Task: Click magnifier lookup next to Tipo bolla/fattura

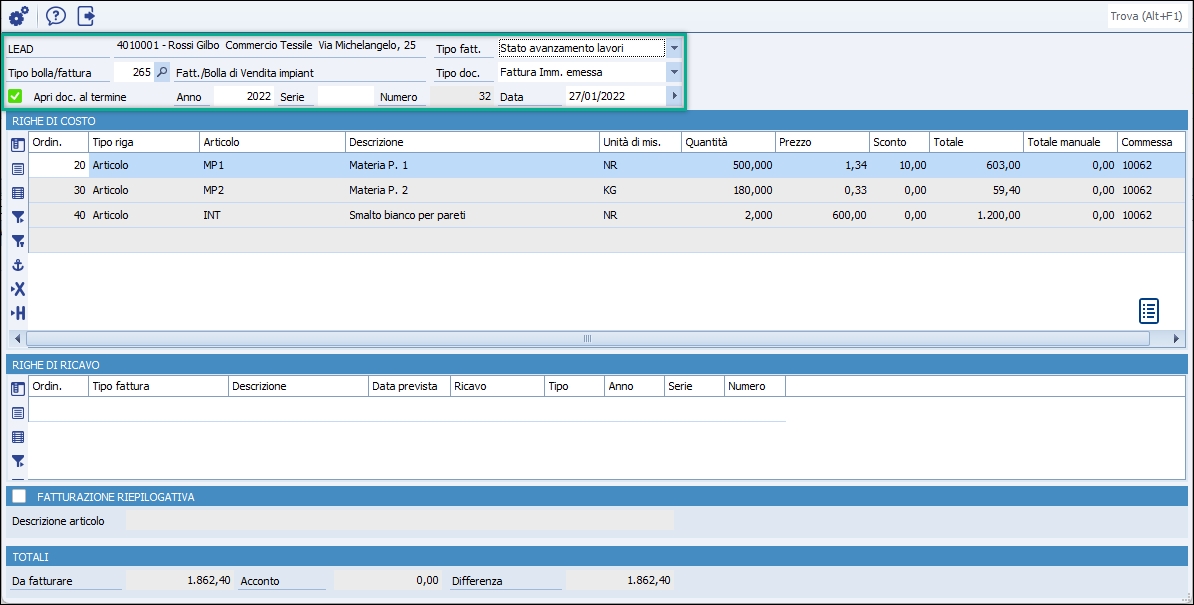Action: pyautogui.click(x=163, y=73)
